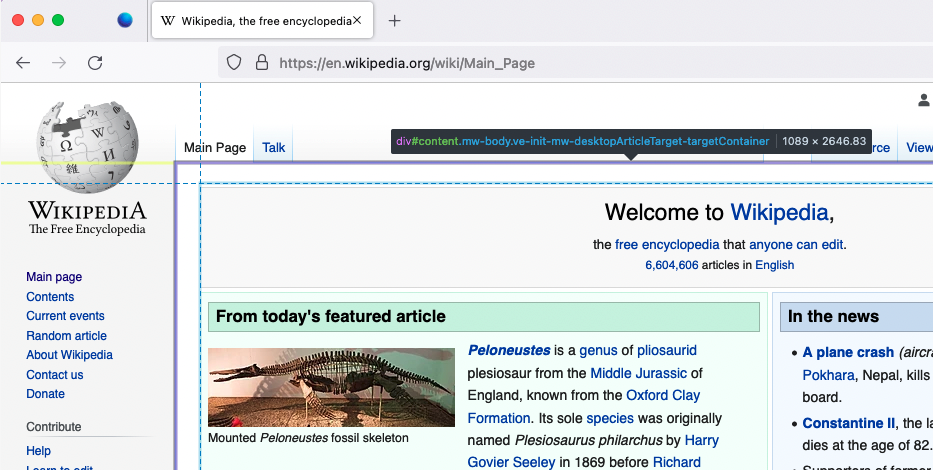This screenshot has width=933, height=470.
Task: Open the 'A plane crash' news link
Action: click(848, 352)
